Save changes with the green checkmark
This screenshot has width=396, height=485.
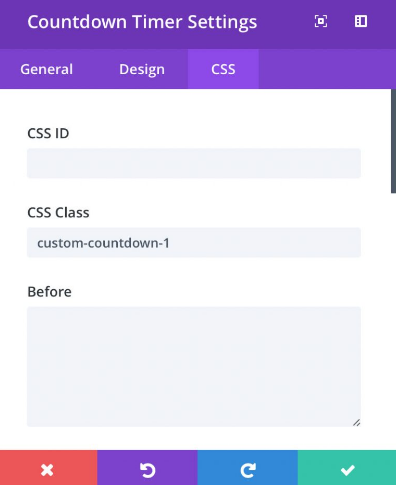pos(347,468)
